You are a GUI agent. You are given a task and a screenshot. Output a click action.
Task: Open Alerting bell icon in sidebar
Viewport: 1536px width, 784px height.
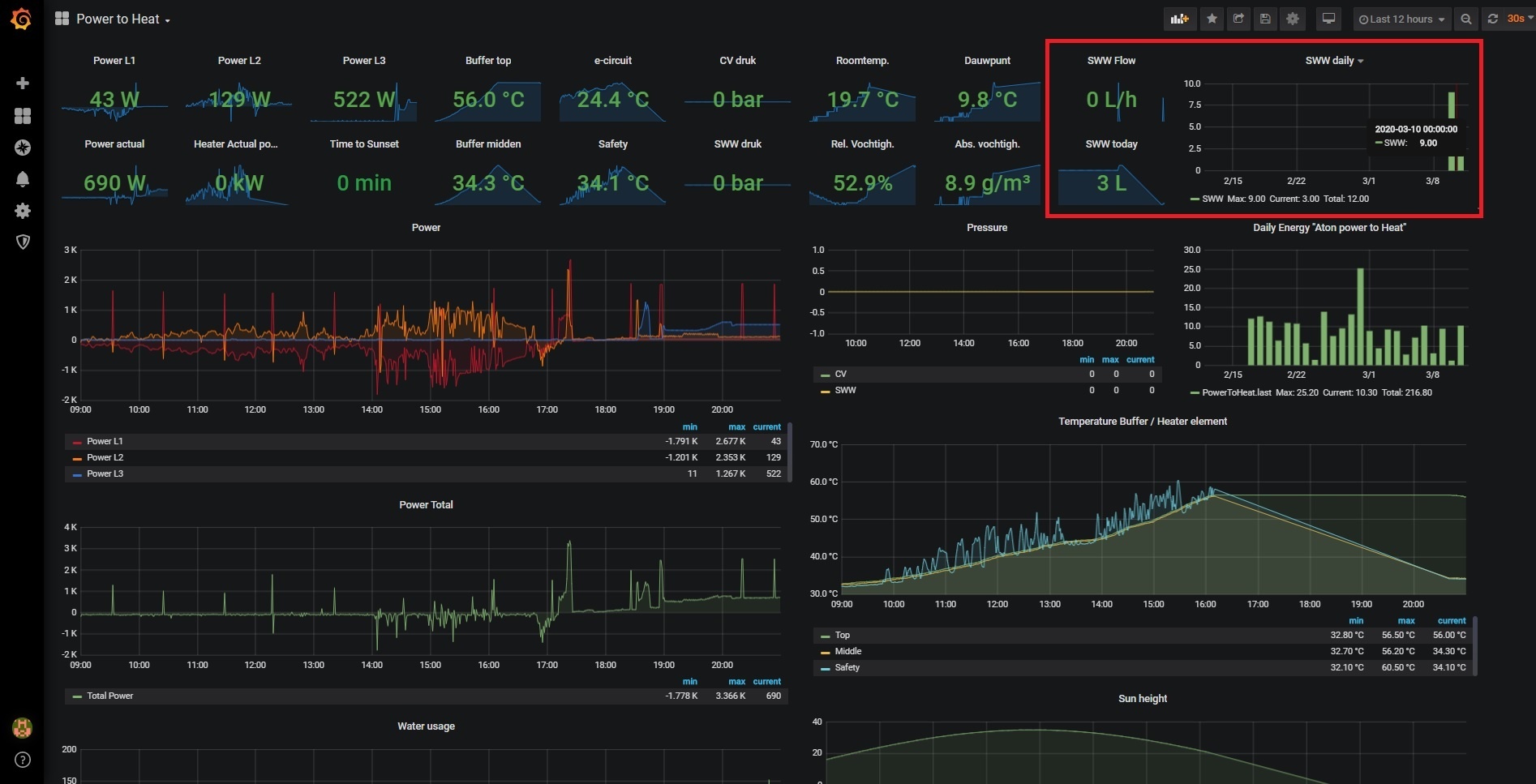23,179
